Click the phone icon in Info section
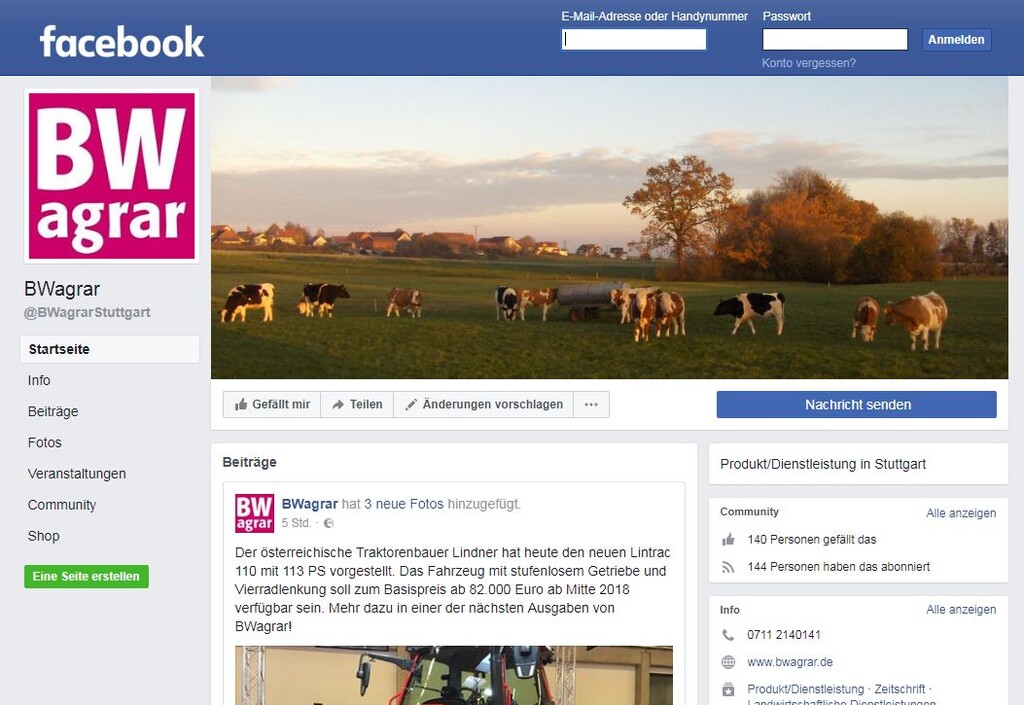 (728, 634)
